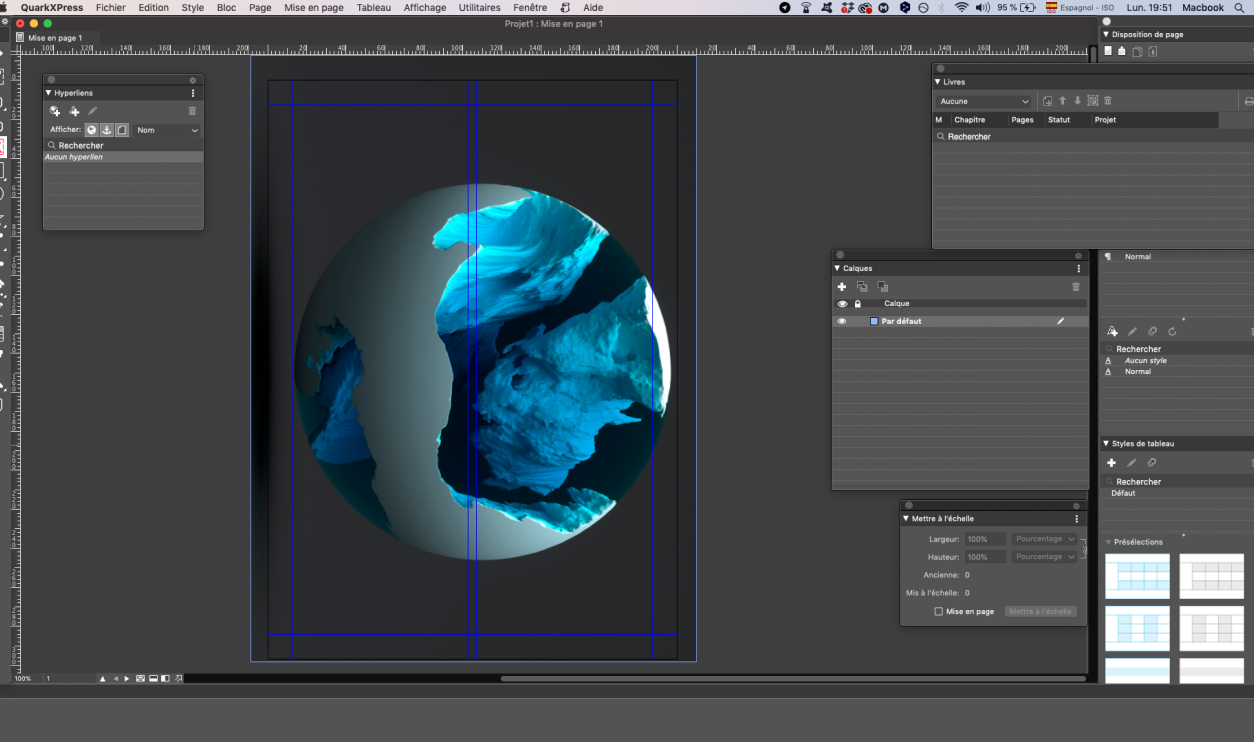Select the Défaut table style
Viewport: 1254px width, 742px height.
[1123, 493]
